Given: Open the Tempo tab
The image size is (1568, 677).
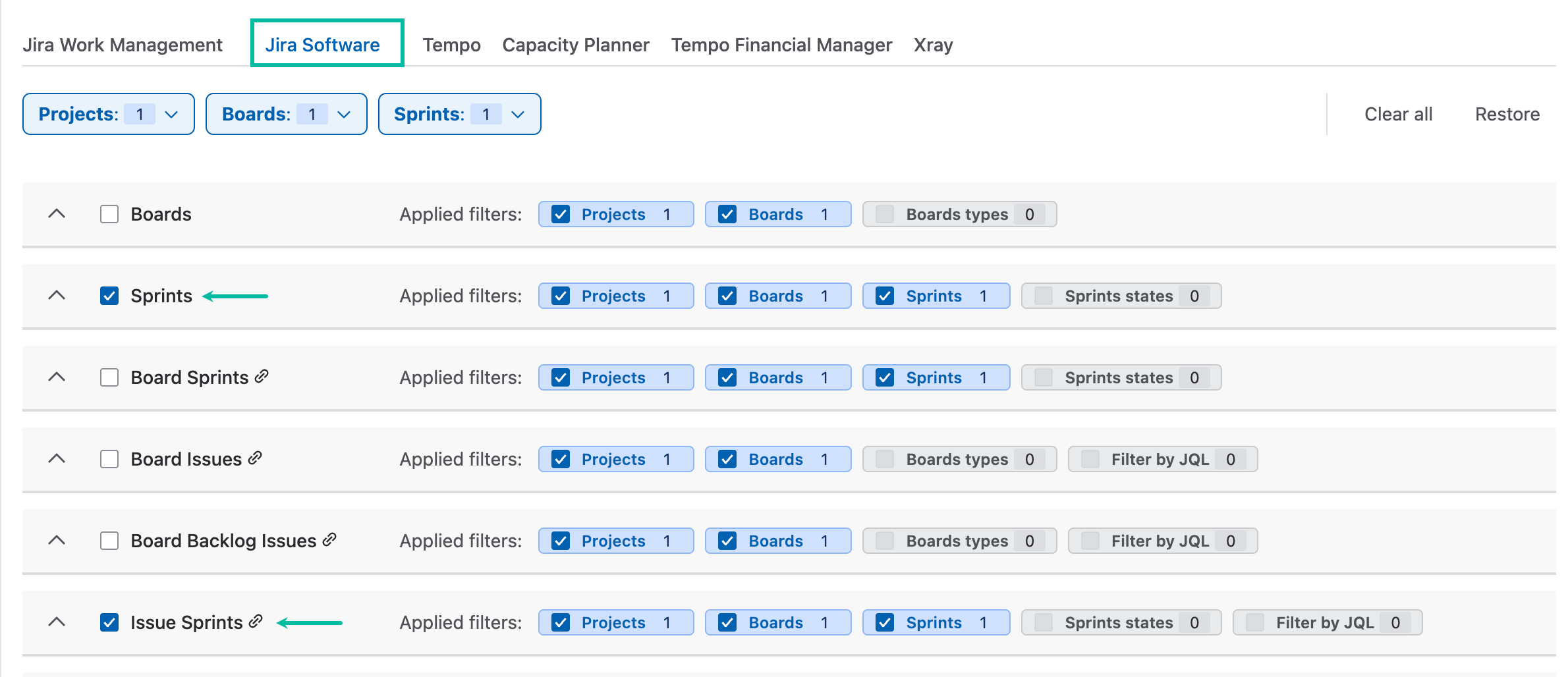Looking at the screenshot, I should tap(451, 45).
